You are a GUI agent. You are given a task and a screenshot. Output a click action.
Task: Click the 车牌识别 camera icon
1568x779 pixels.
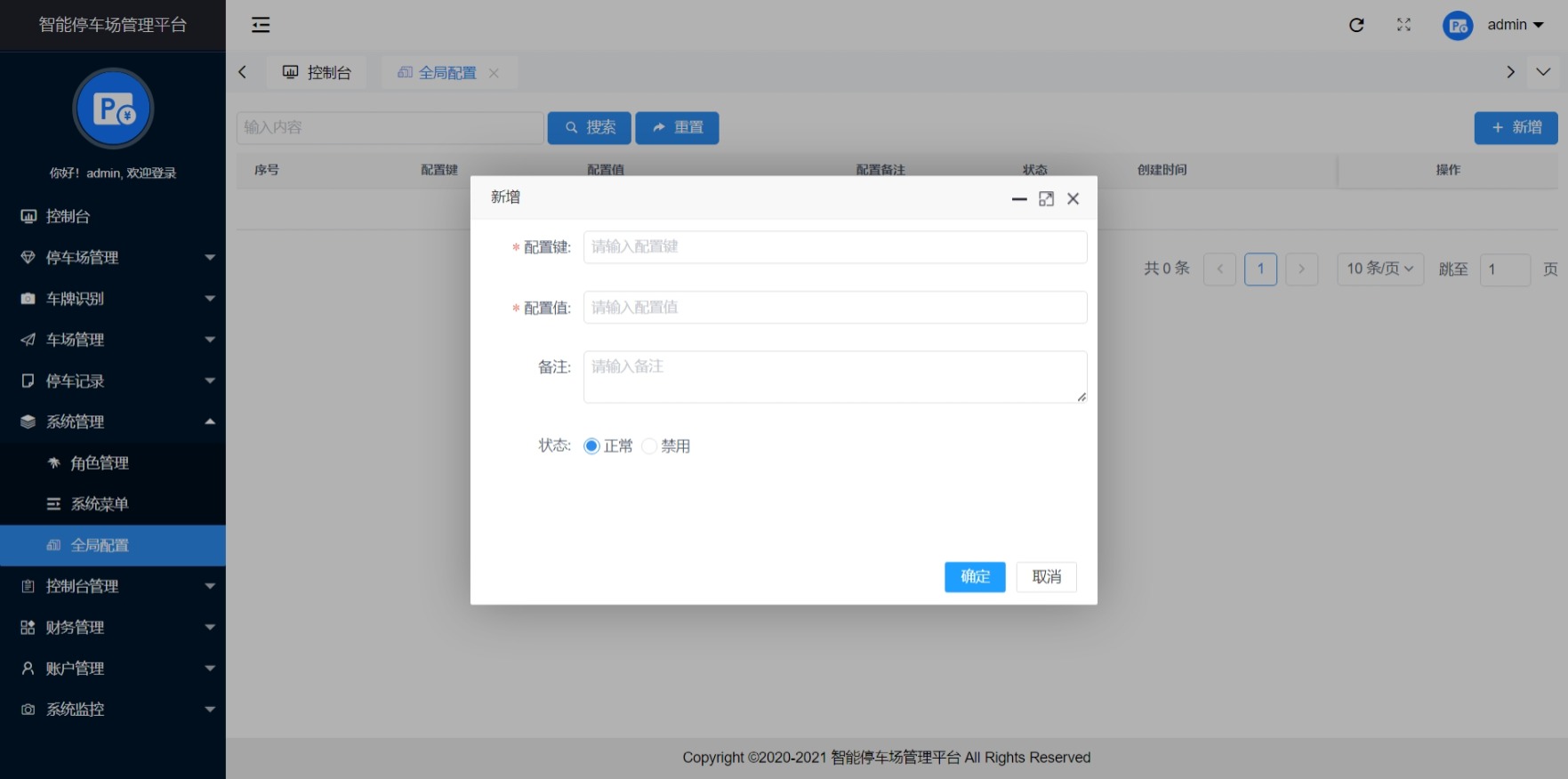click(x=28, y=299)
